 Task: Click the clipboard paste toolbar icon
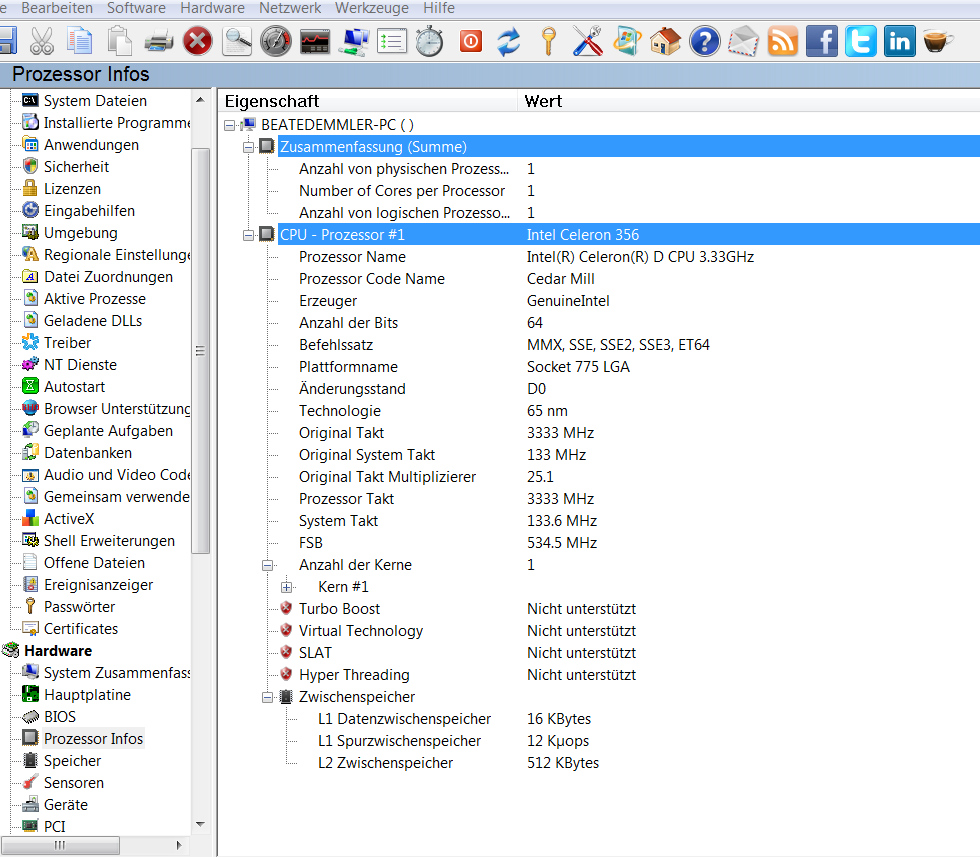119,41
